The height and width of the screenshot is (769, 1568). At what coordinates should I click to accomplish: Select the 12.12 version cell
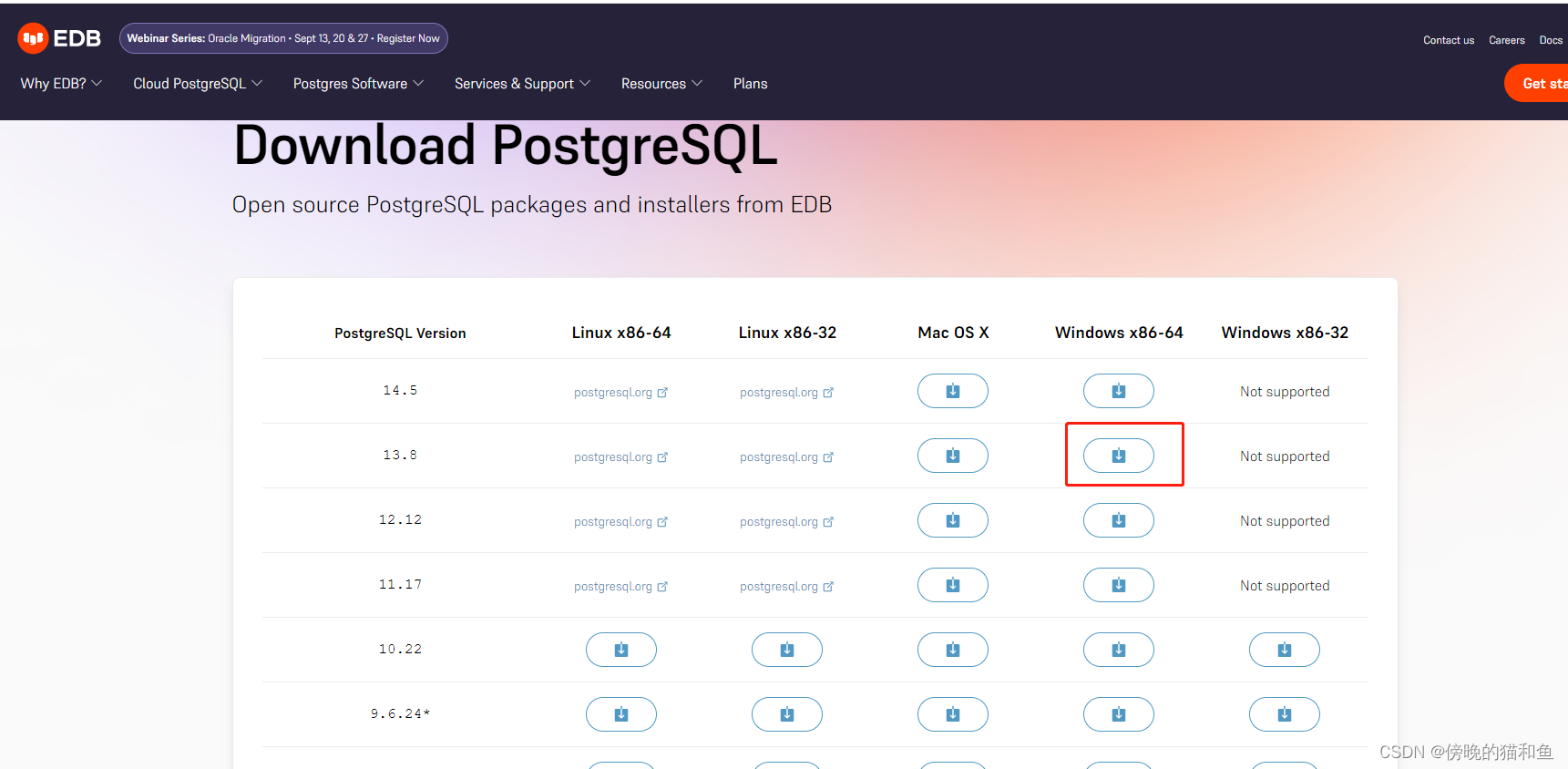point(400,519)
